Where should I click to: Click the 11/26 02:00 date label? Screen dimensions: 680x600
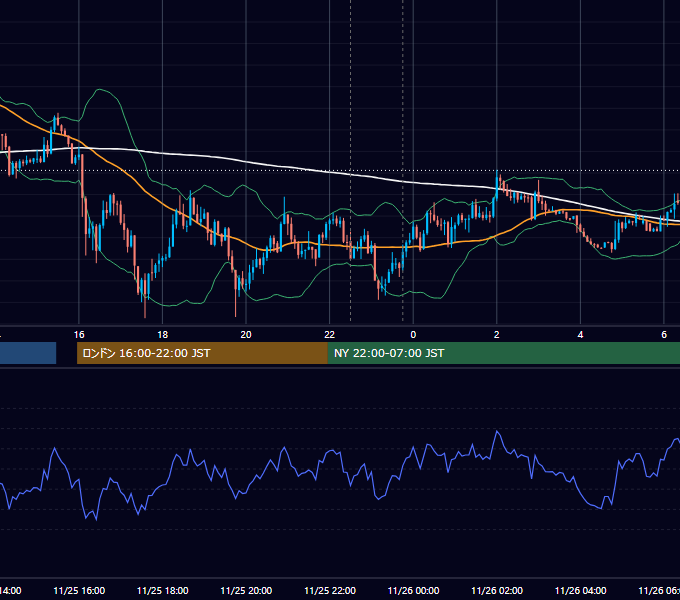click(x=497, y=590)
